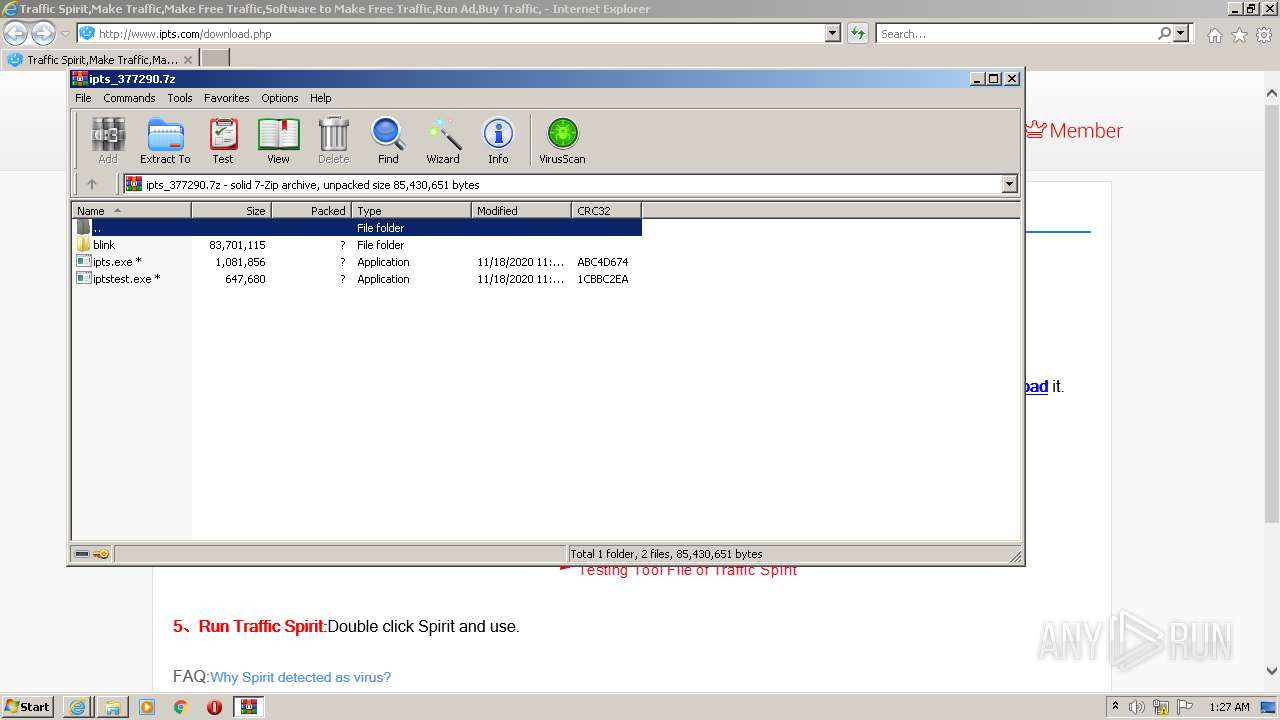Select the 83,701,115 size cell
The width and height of the screenshot is (1280, 720).
(x=237, y=245)
